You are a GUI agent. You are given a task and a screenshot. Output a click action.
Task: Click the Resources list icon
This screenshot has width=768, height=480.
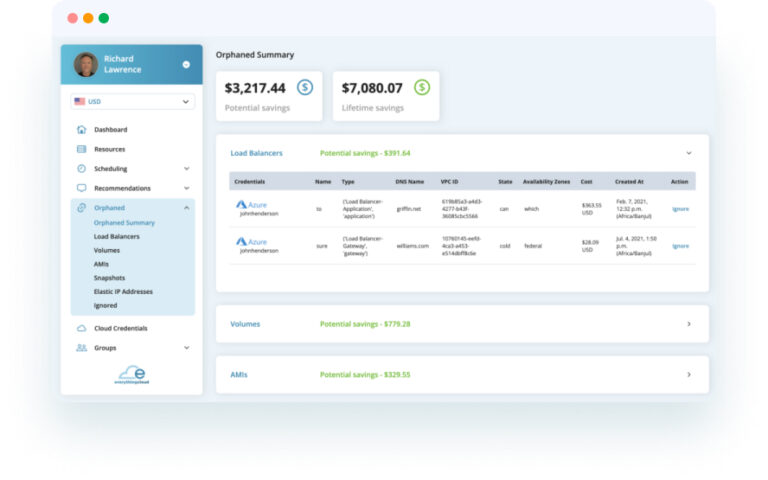click(x=81, y=149)
